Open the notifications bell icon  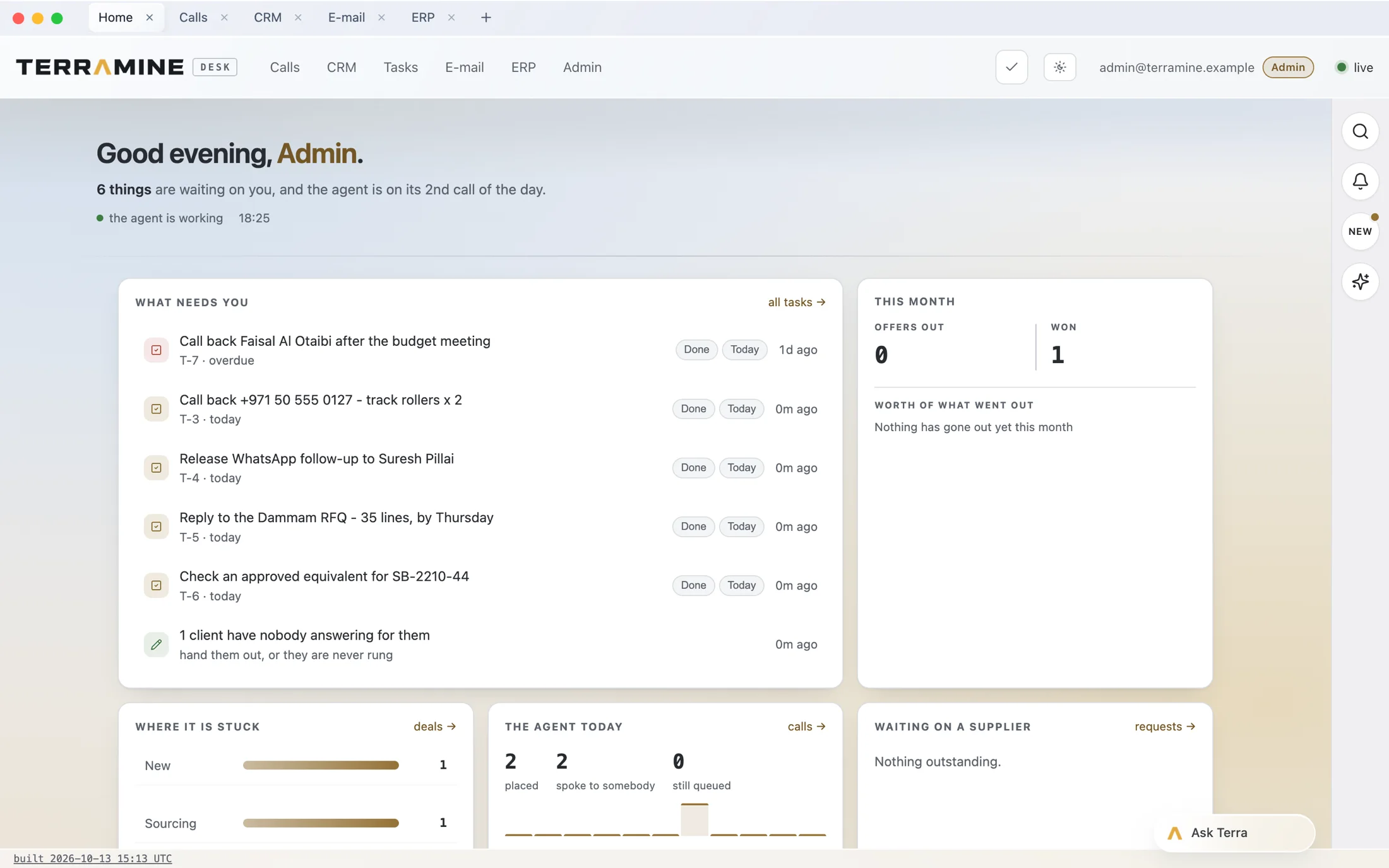[x=1360, y=181]
